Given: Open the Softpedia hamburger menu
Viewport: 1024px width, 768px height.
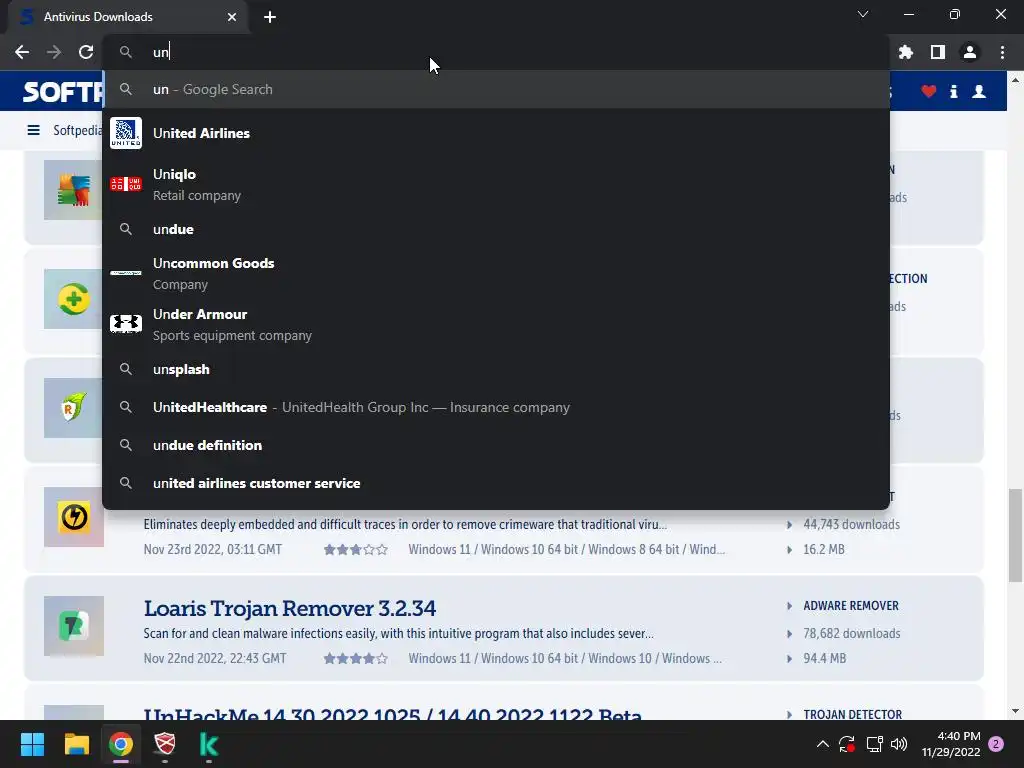Looking at the screenshot, I should tap(33, 130).
